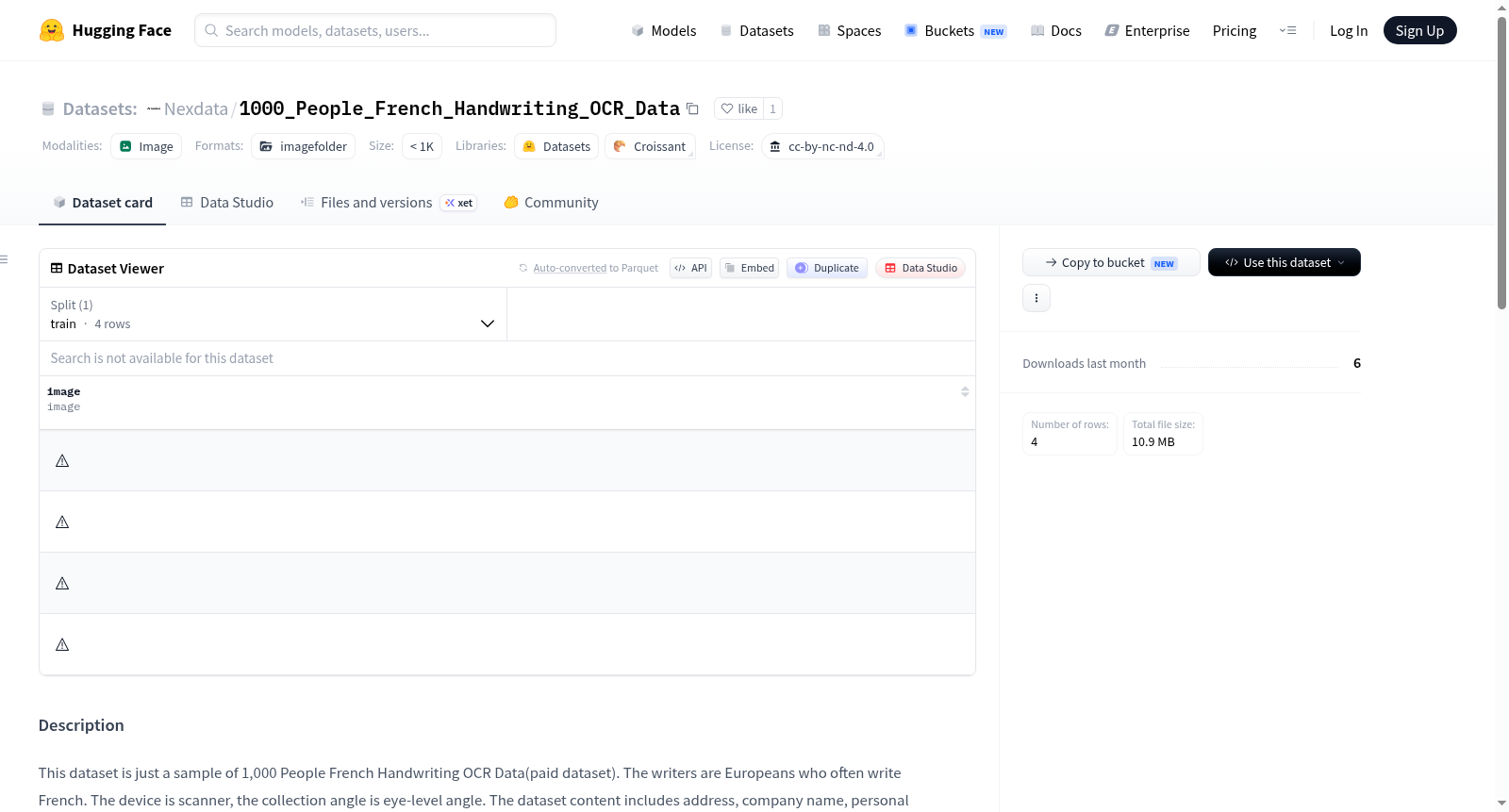Like the dataset with the heart button

pyautogui.click(x=739, y=108)
